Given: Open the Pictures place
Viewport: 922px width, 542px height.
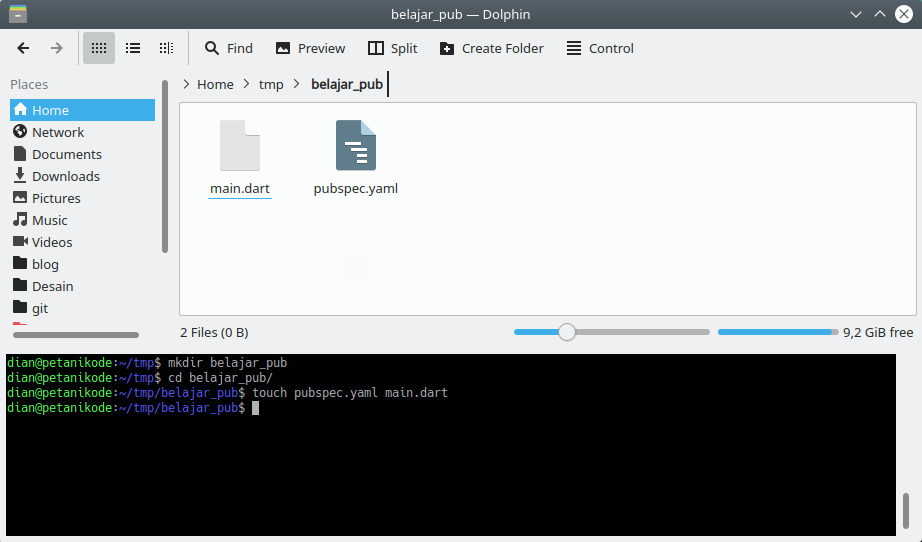Looking at the screenshot, I should click(x=56, y=198).
